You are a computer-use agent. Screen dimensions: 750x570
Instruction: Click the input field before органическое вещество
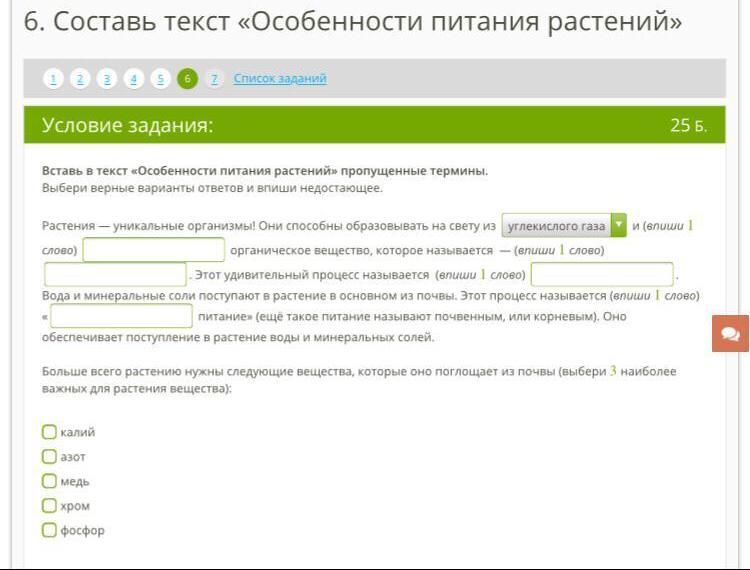pos(154,250)
